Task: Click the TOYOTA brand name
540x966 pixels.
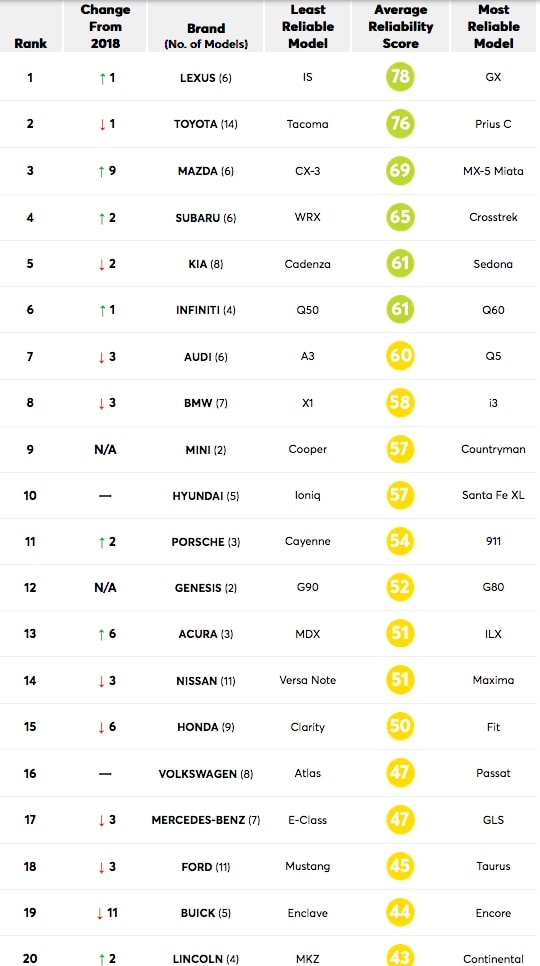Action: coord(195,124)
